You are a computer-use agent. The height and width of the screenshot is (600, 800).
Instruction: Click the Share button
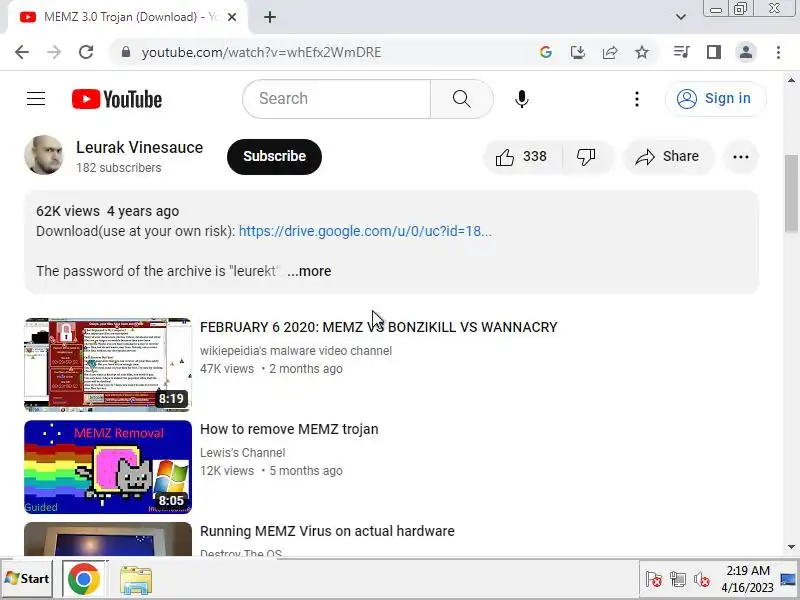pyautogui.click(x=668, y=157)
